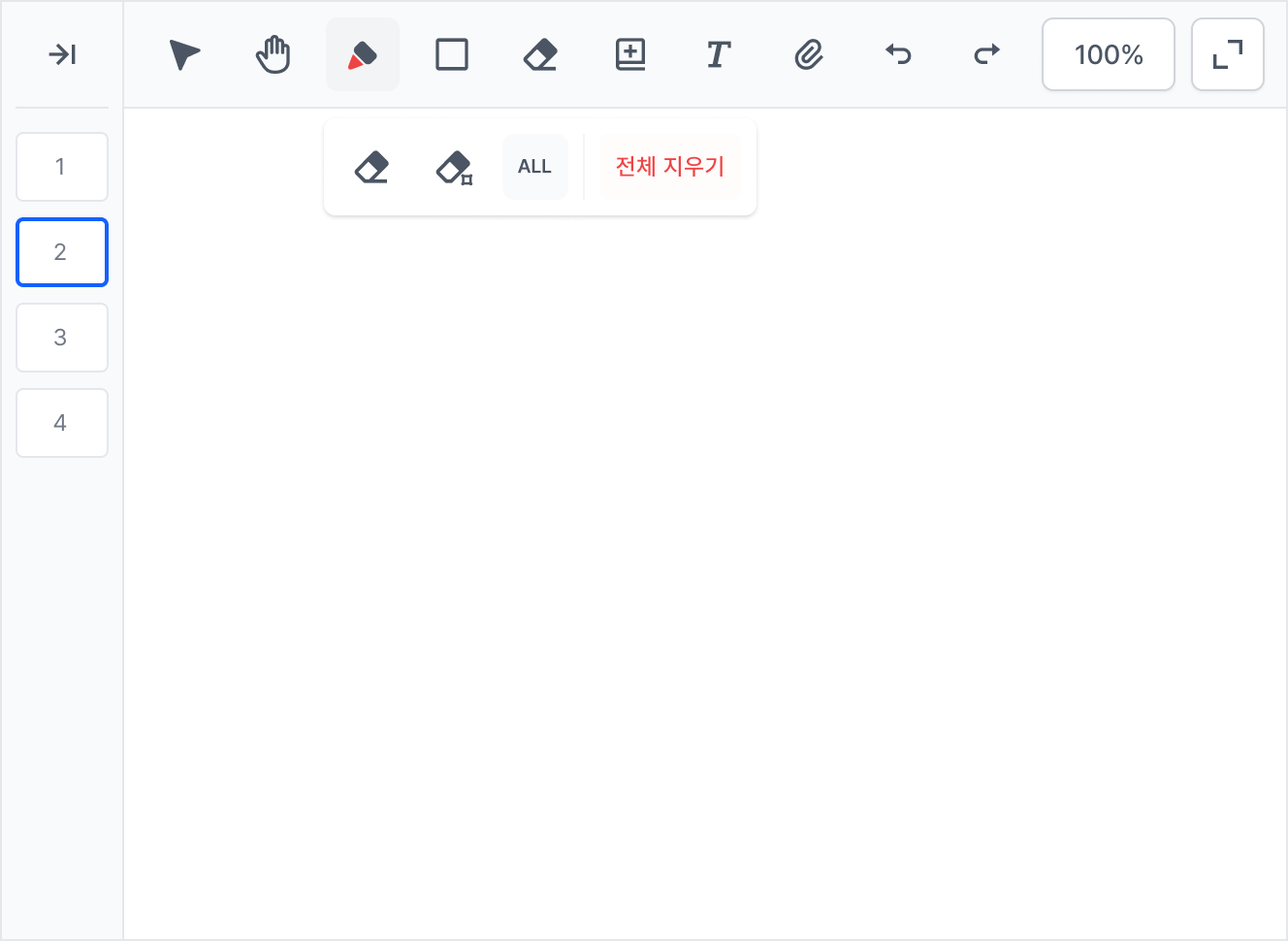Select the hand pan tool

click(274, 54)
